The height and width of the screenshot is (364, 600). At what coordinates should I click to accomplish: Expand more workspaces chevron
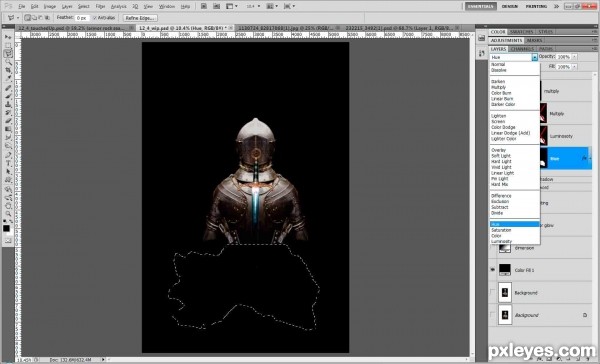[556, 6]
